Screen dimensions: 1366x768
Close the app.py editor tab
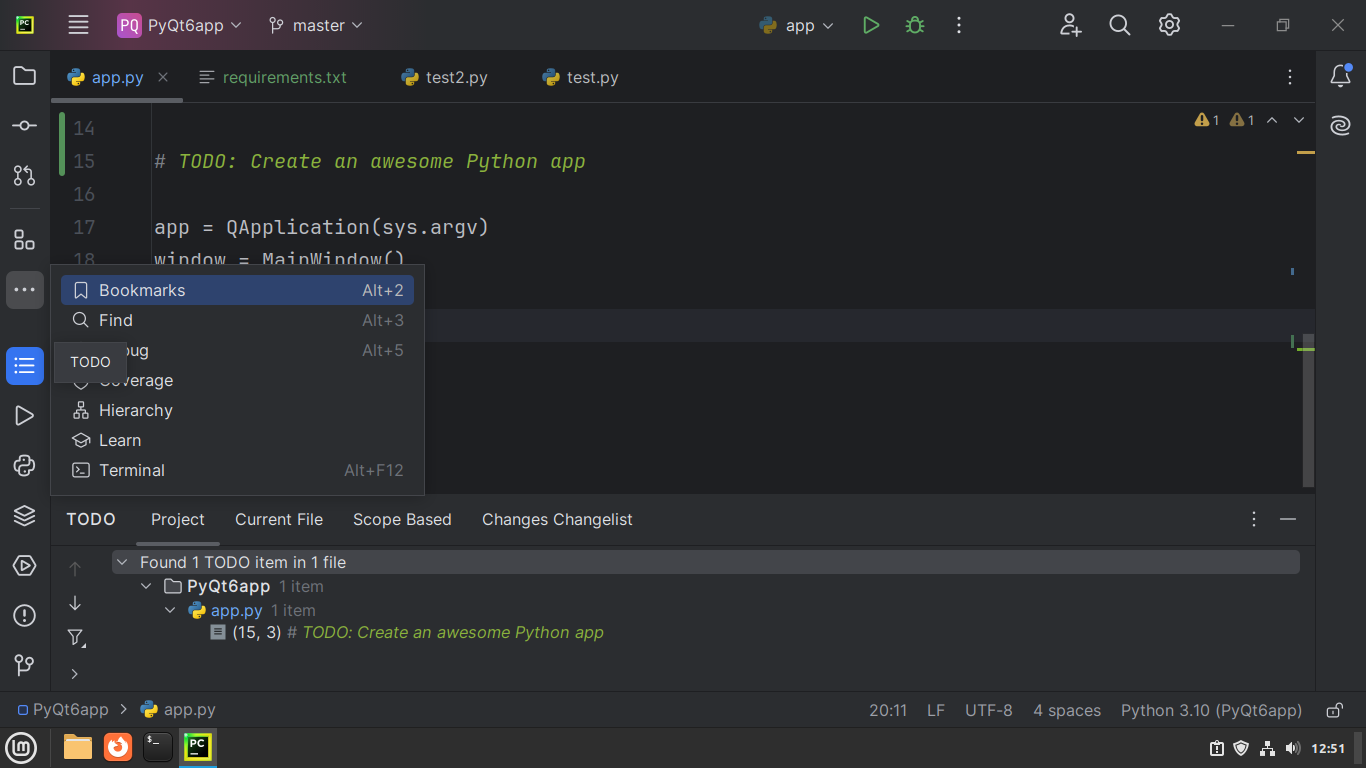click(163, 77)
